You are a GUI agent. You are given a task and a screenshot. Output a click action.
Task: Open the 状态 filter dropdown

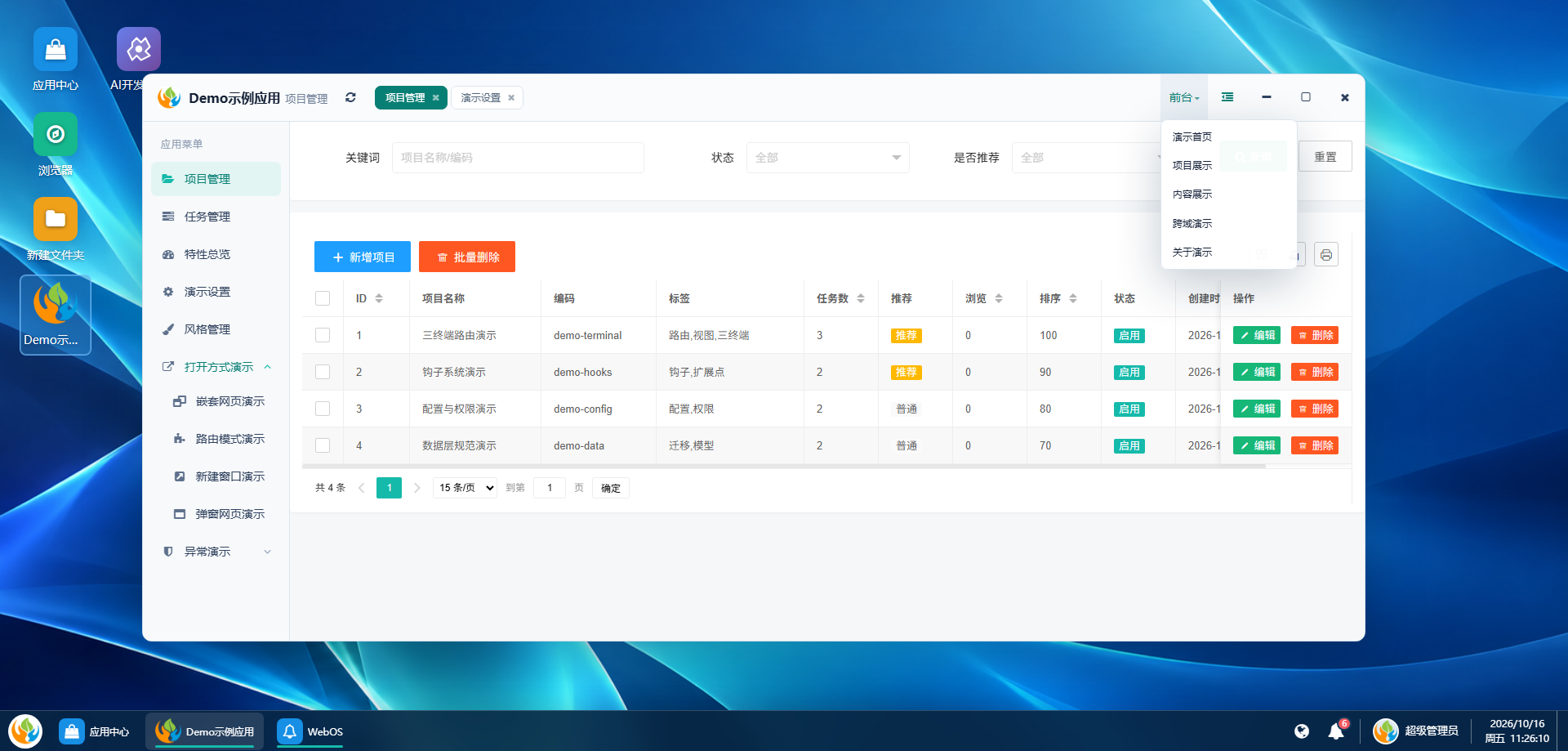click(x=827, y=158)
